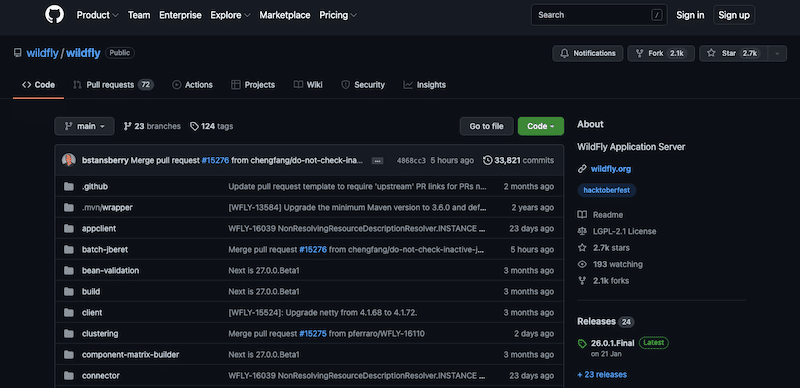800x388 pixels.
Task: Open the Marketplace navigation item
Action: pyautogui.click(x=285, y=15)
